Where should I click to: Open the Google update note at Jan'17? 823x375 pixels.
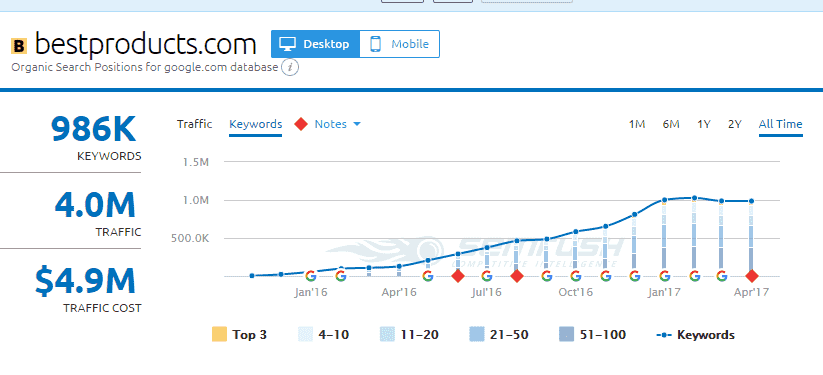pos(664,276)
